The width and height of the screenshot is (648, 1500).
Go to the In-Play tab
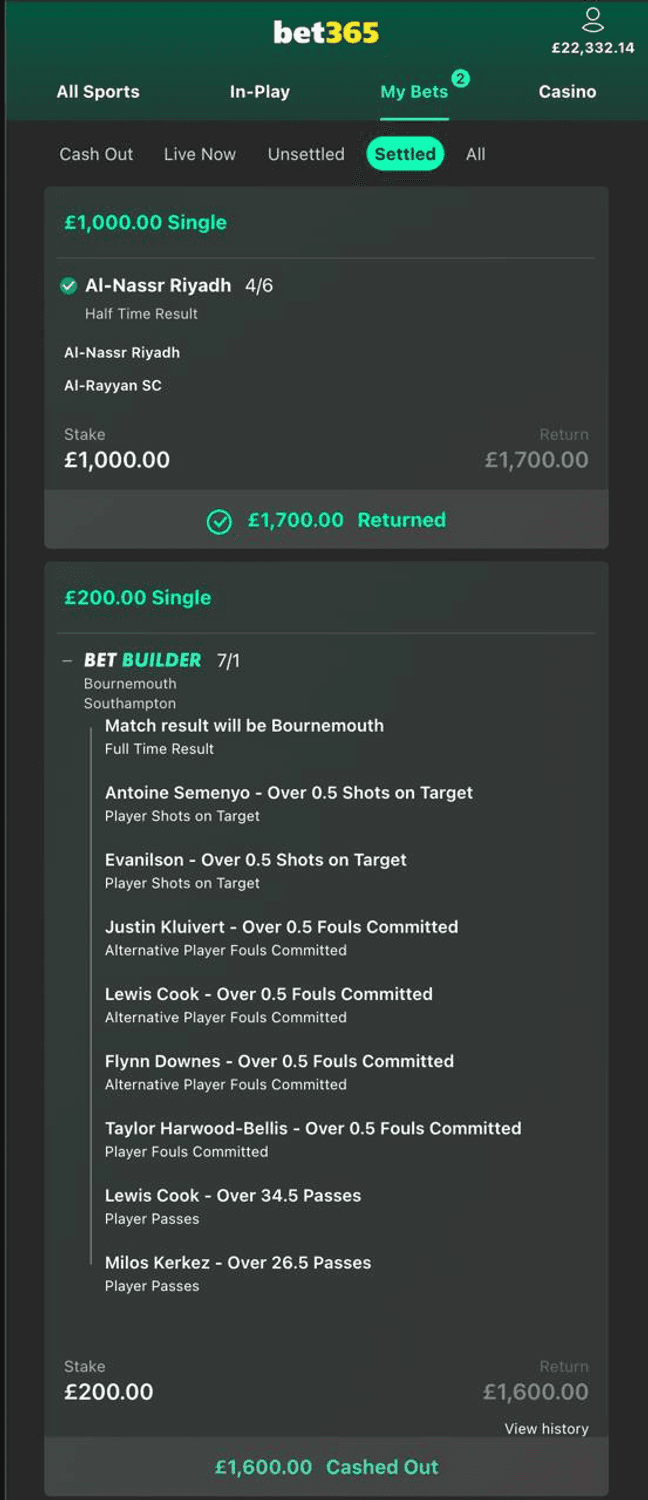point(260,92)
